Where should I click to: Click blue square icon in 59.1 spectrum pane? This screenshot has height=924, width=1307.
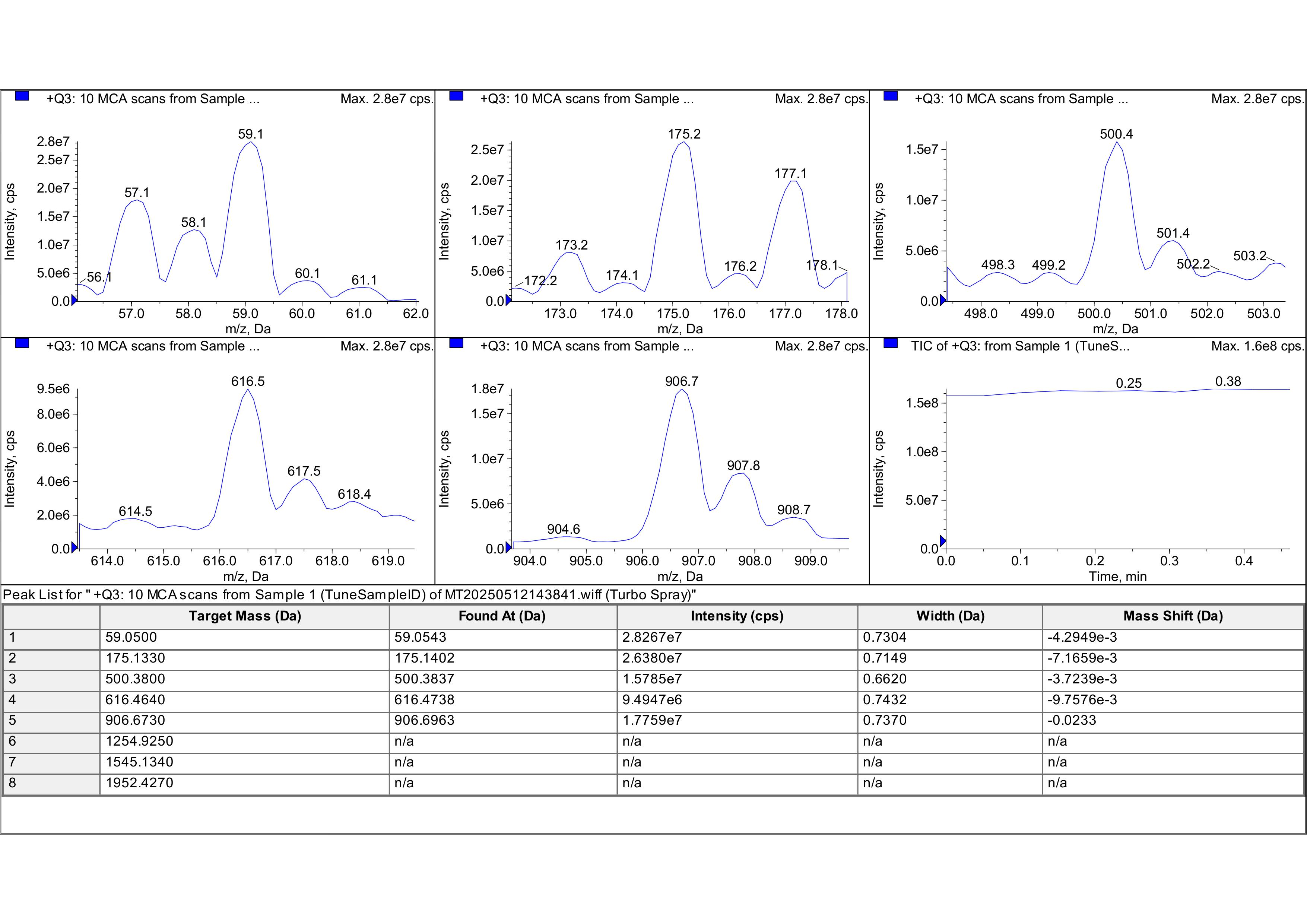[22, 96]
